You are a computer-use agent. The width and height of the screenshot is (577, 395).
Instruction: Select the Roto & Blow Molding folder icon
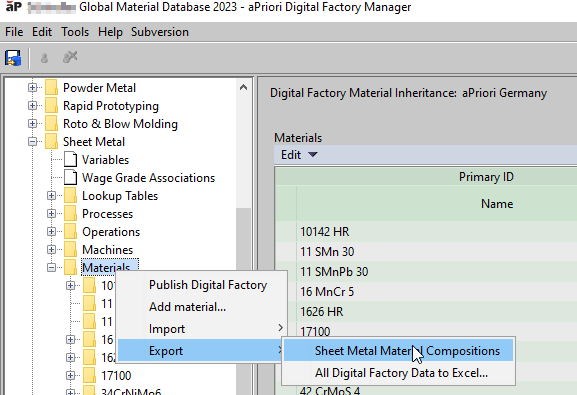(x=52, y=124)
